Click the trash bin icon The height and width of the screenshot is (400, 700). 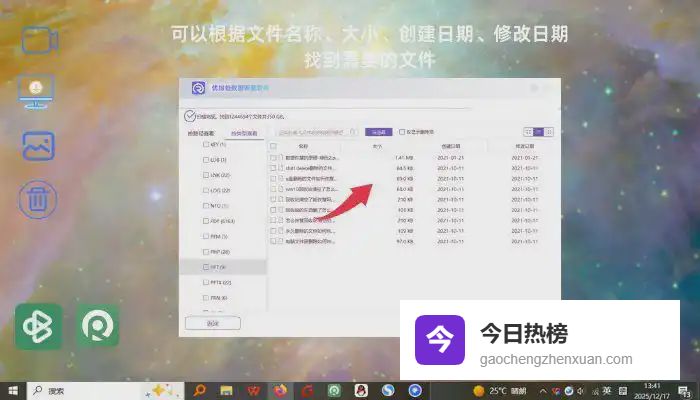38,197
